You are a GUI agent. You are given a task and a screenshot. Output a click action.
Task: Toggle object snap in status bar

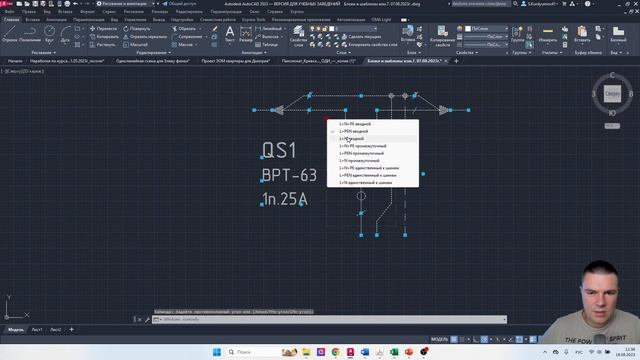[519, 339]
